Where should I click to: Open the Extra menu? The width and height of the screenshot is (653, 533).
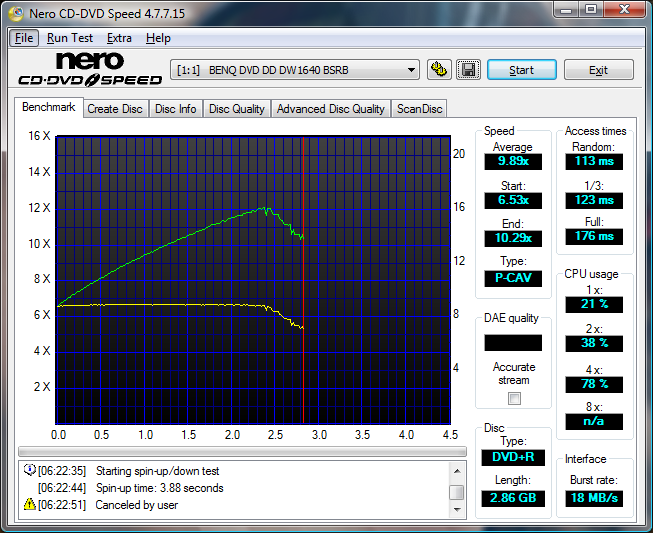pyautogui.click(x=119, y=38)
